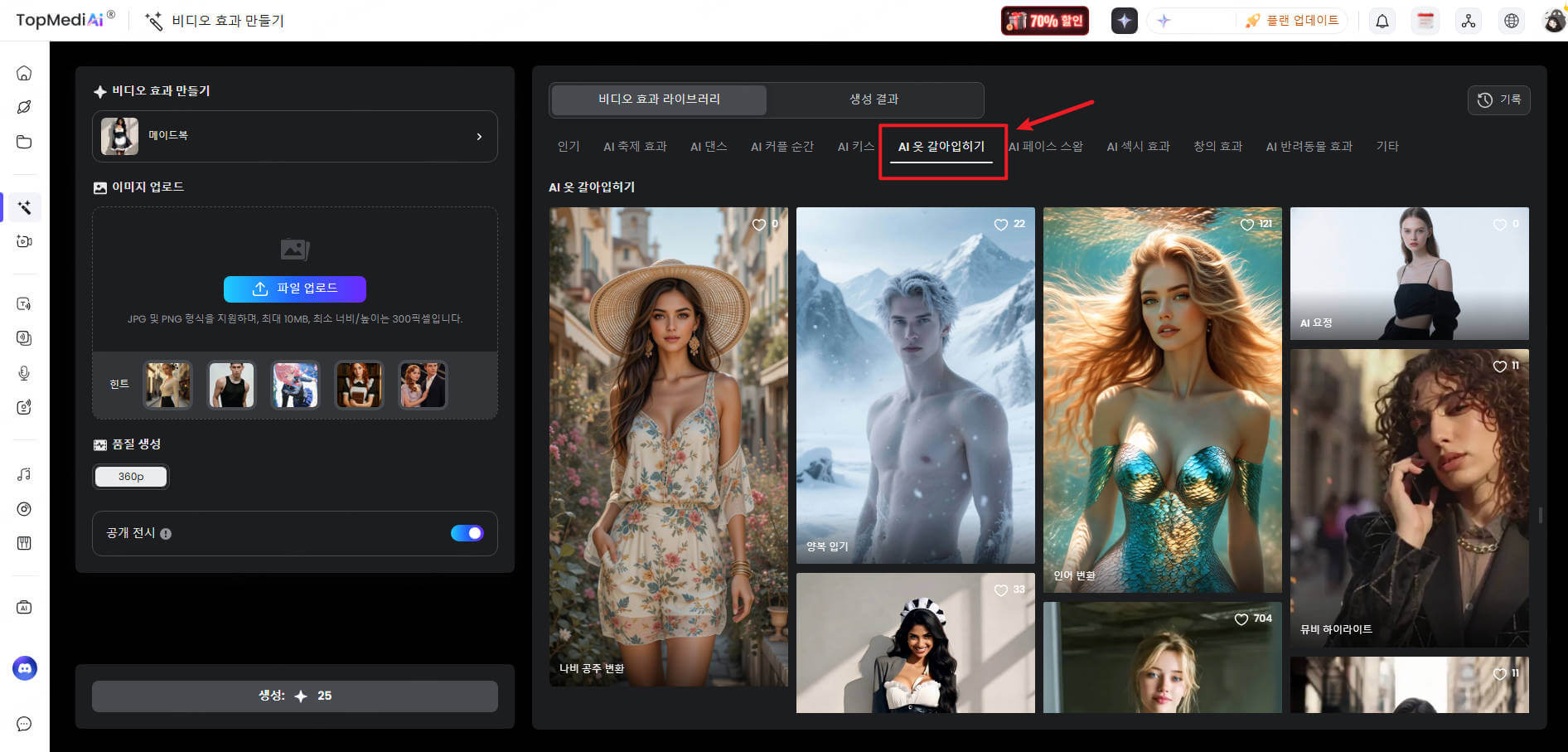The image size is (1568, 752).
Task: Open the Discord icon in sidebar
Action: [25, 668]
